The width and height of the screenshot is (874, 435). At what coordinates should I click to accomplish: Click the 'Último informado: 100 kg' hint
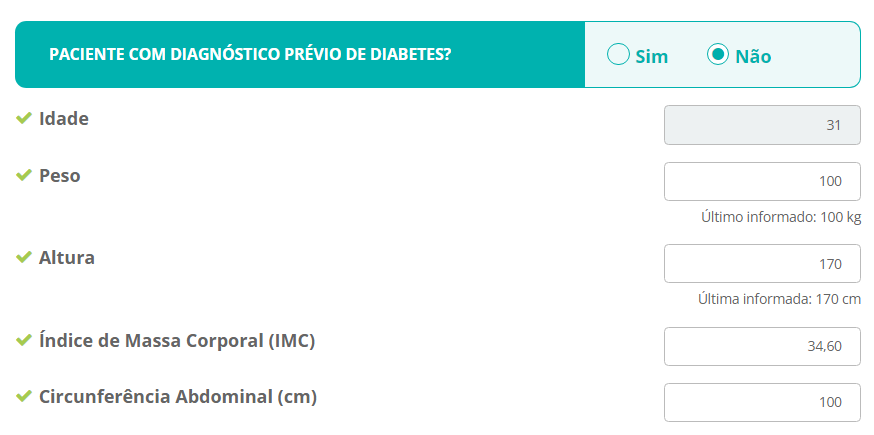click(781, 217)
